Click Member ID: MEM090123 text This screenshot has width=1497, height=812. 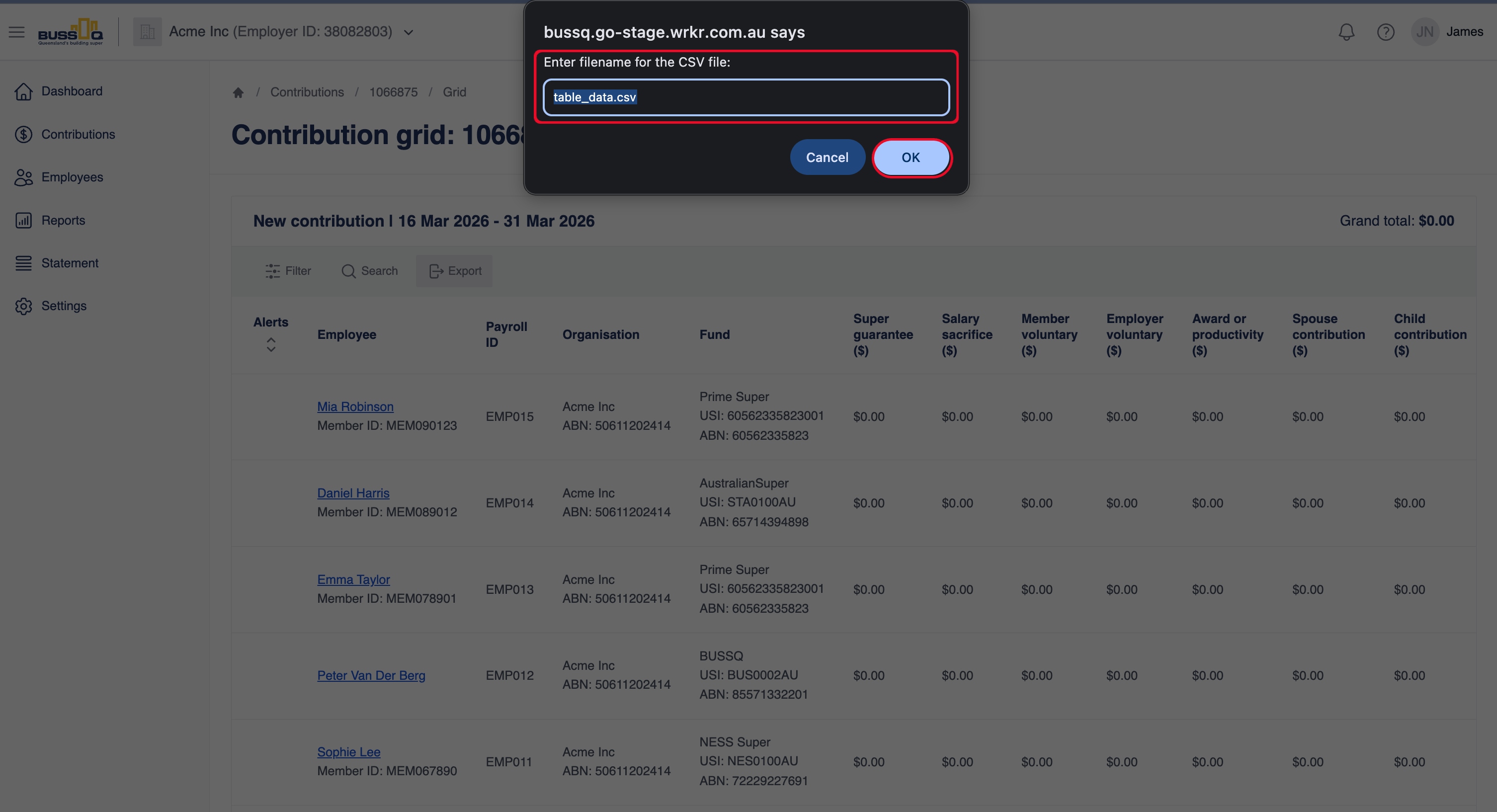point(387,425)
